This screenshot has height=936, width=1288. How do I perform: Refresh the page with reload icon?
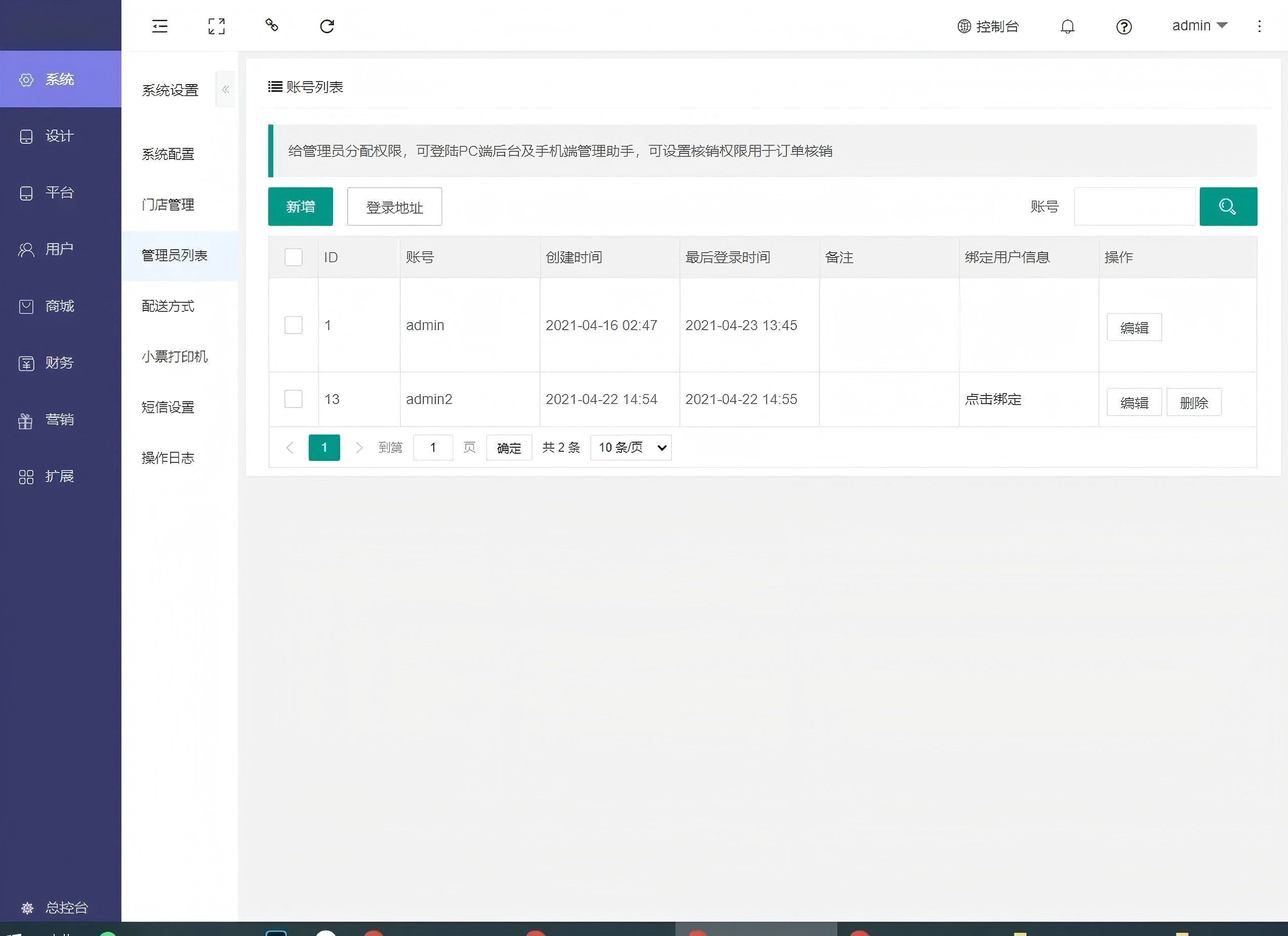point(327,26)
